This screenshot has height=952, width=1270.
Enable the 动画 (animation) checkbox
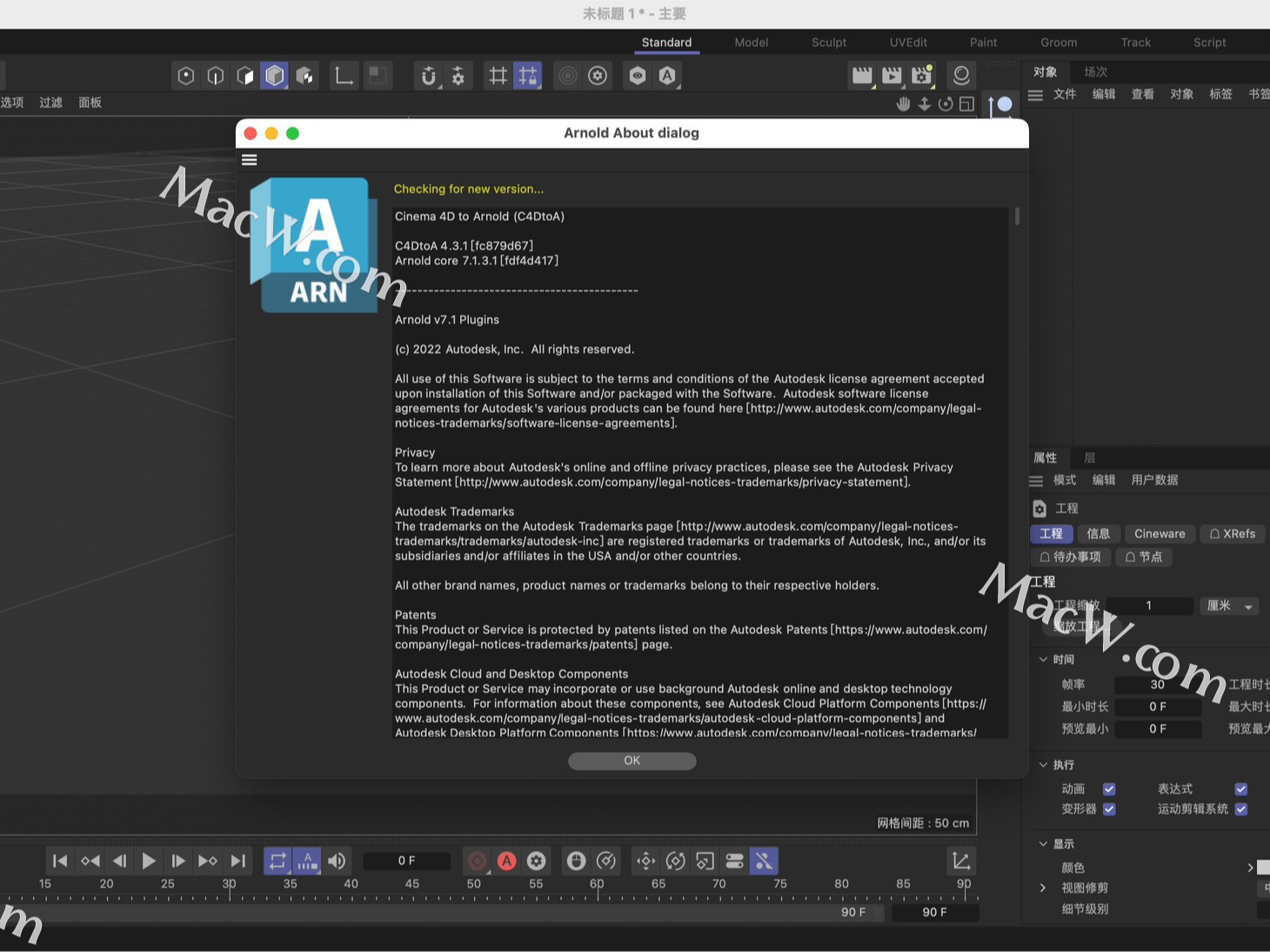coord(1109,789)
